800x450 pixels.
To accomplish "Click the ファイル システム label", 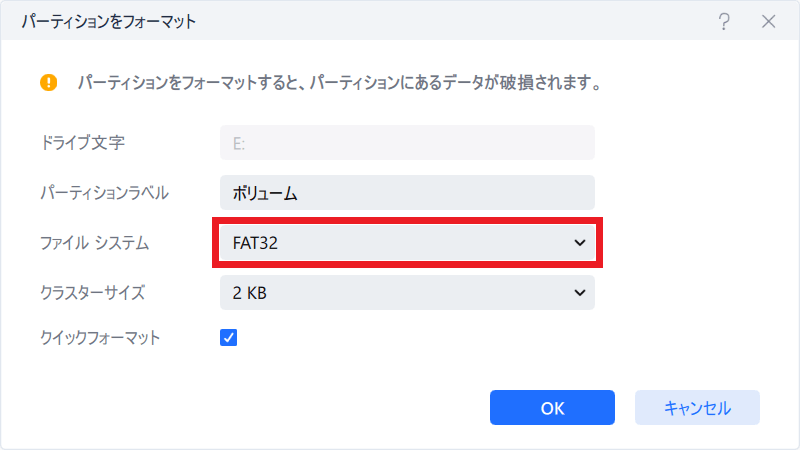I will coord(92,243).
